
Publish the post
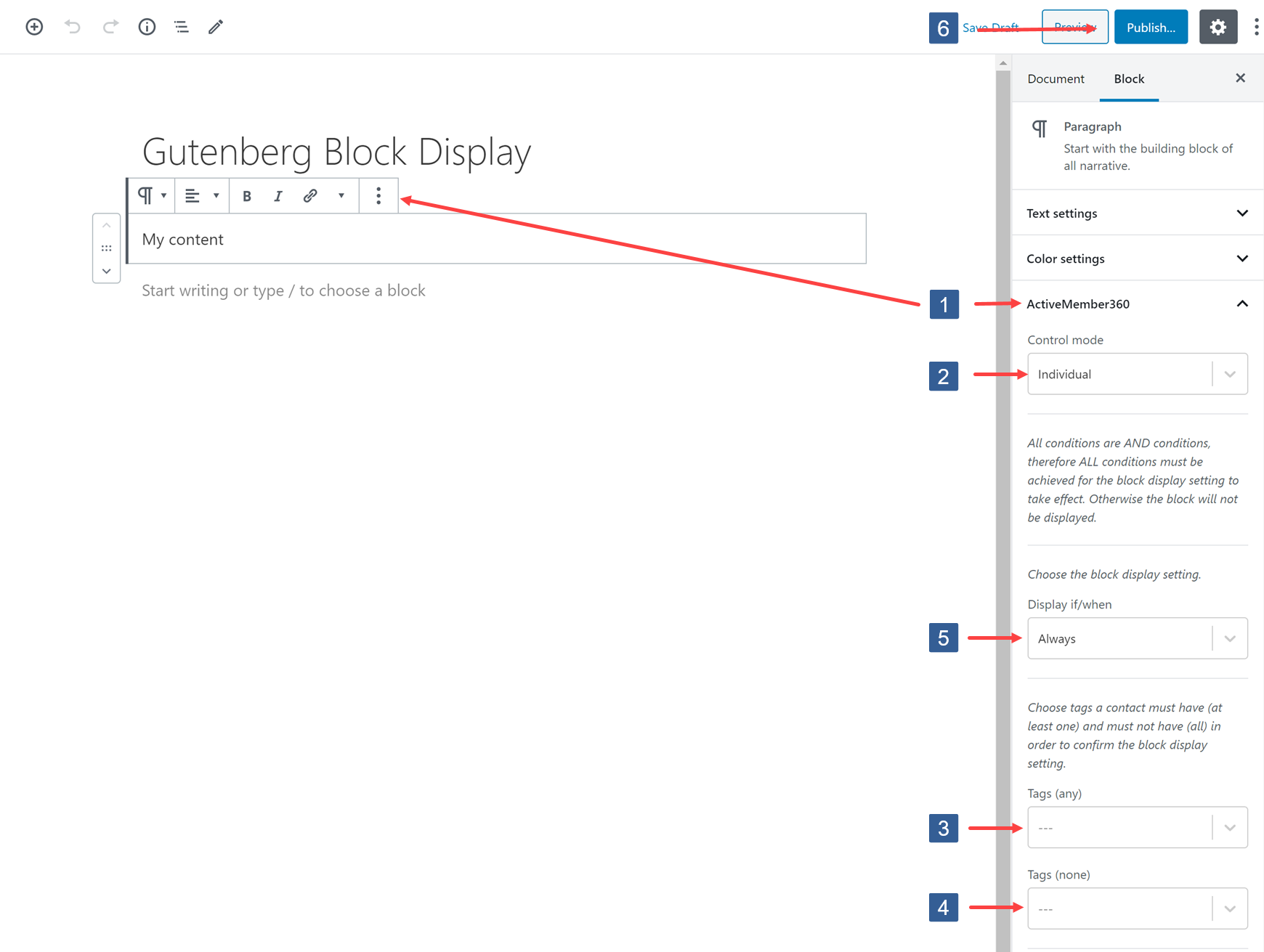[x=1151, y=27]
